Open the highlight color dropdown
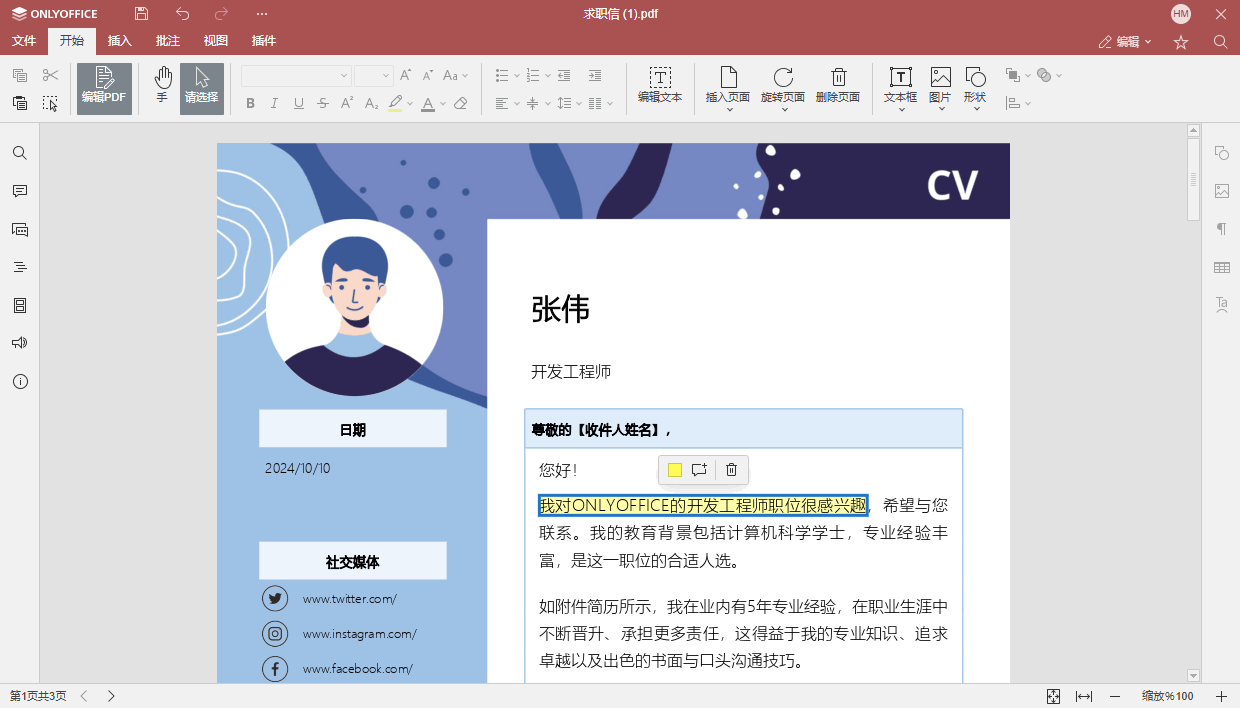The width and height of the screenshot is (1240, 708). (409, 103)
